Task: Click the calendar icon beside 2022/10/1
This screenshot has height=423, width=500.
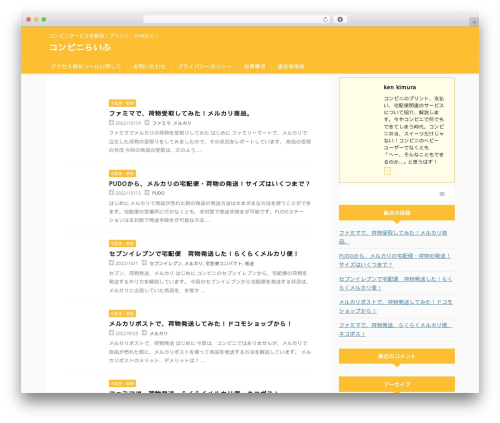Action: click(x=111, y=263)
